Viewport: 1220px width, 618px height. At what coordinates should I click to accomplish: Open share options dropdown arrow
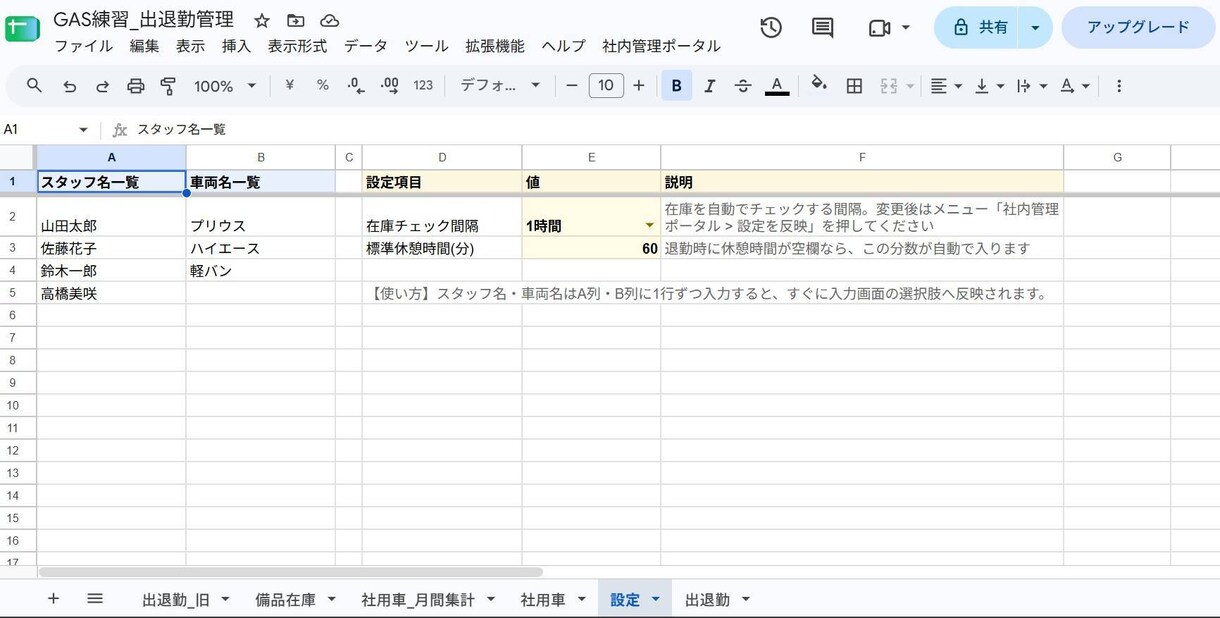coord(1035,28)
